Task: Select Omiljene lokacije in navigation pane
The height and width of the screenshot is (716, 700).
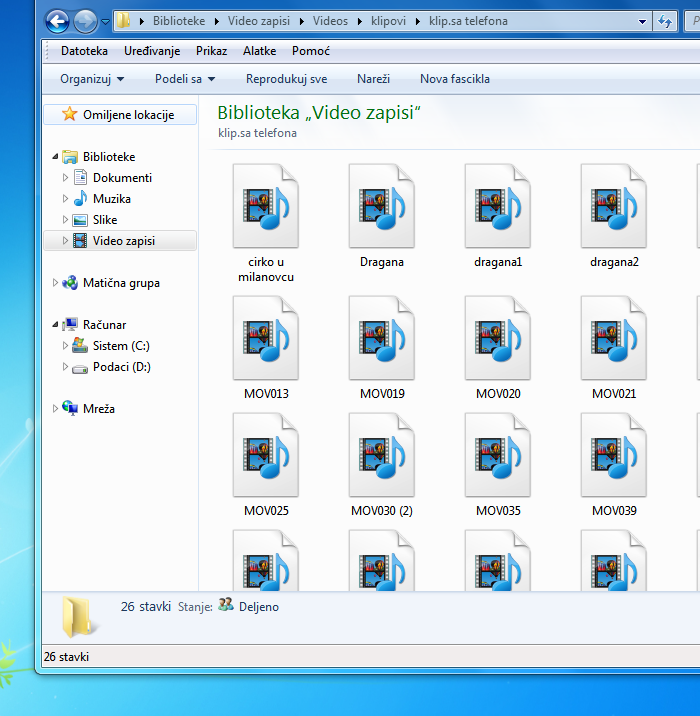Action: pos(120,115)
